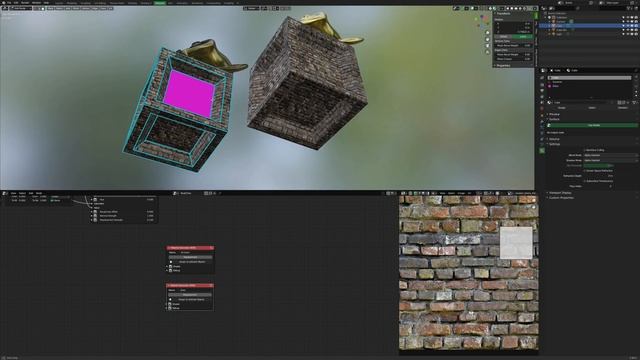Click the Pass Index field
The image size is (640, 360).
pos(599,186)
